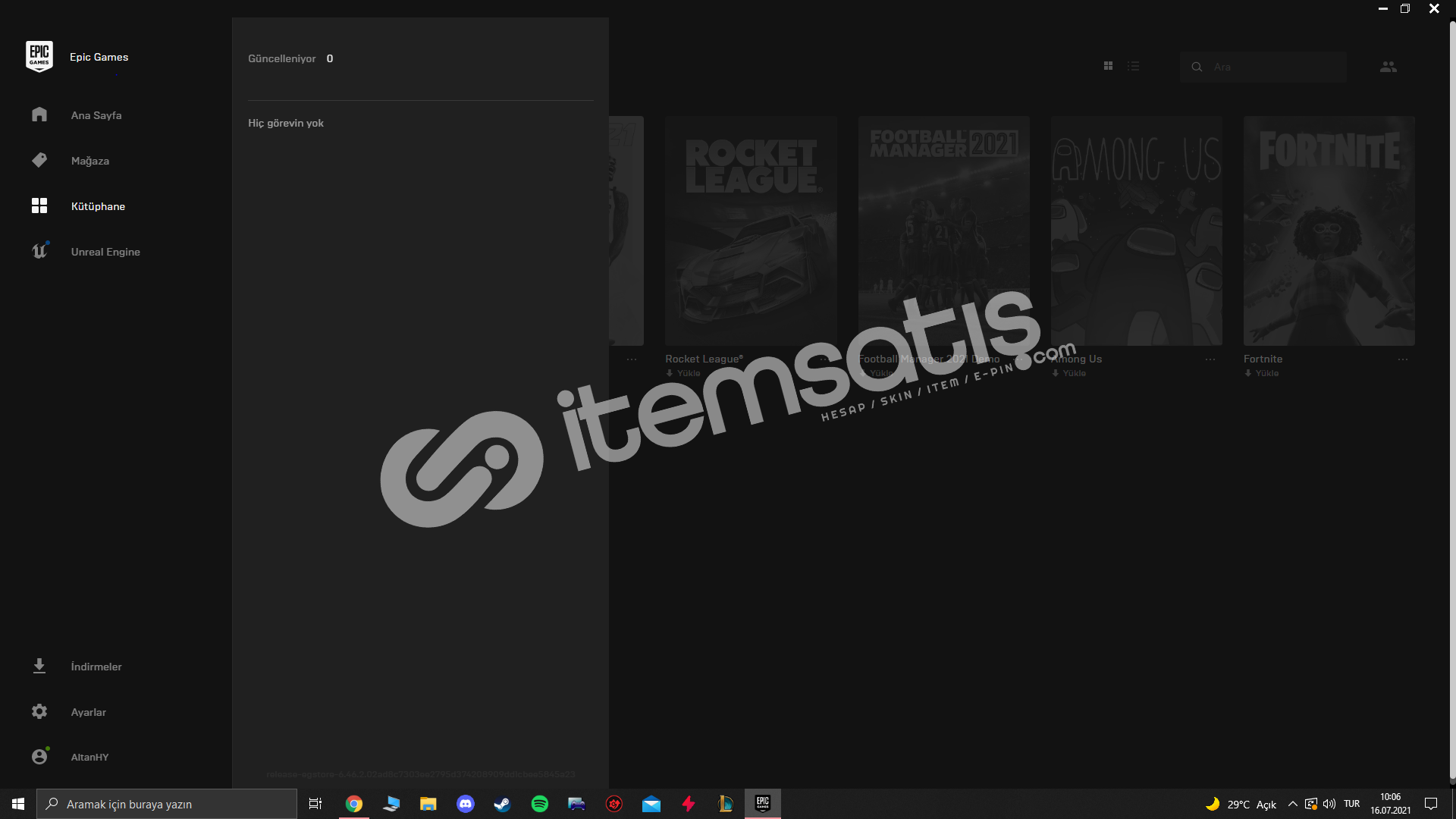The image size is (1456, 819).
Task: Open Steam from the taskbar
Action: tap(502, 804)
